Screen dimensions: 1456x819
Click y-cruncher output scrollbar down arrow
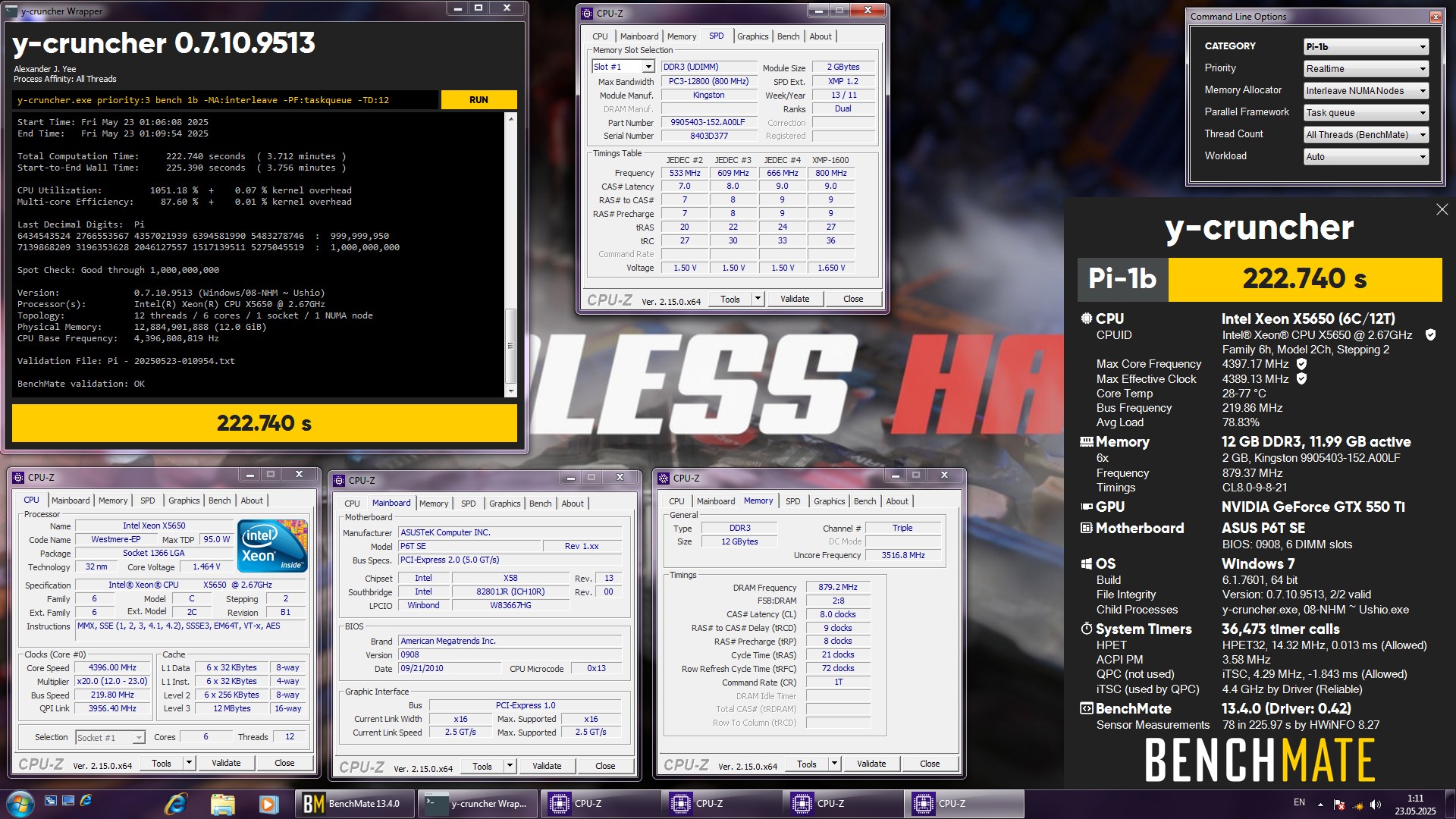pyautogui.click(x=511, y=391)
